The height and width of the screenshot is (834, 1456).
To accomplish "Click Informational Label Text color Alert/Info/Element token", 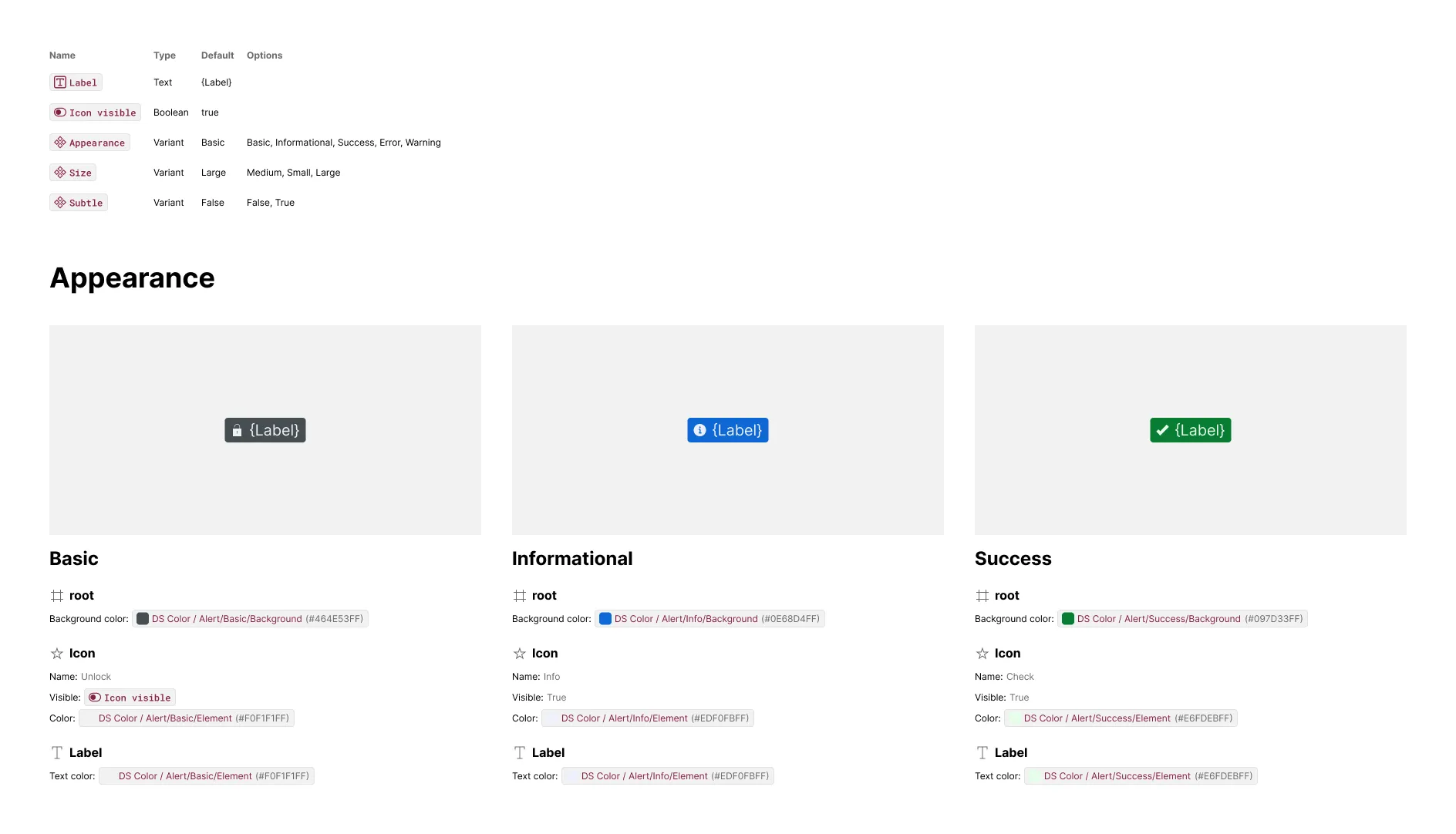I will coord(668,776).
